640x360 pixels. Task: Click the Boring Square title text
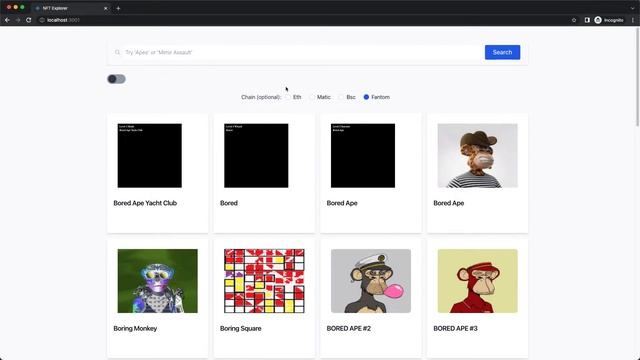click(240, 328)
